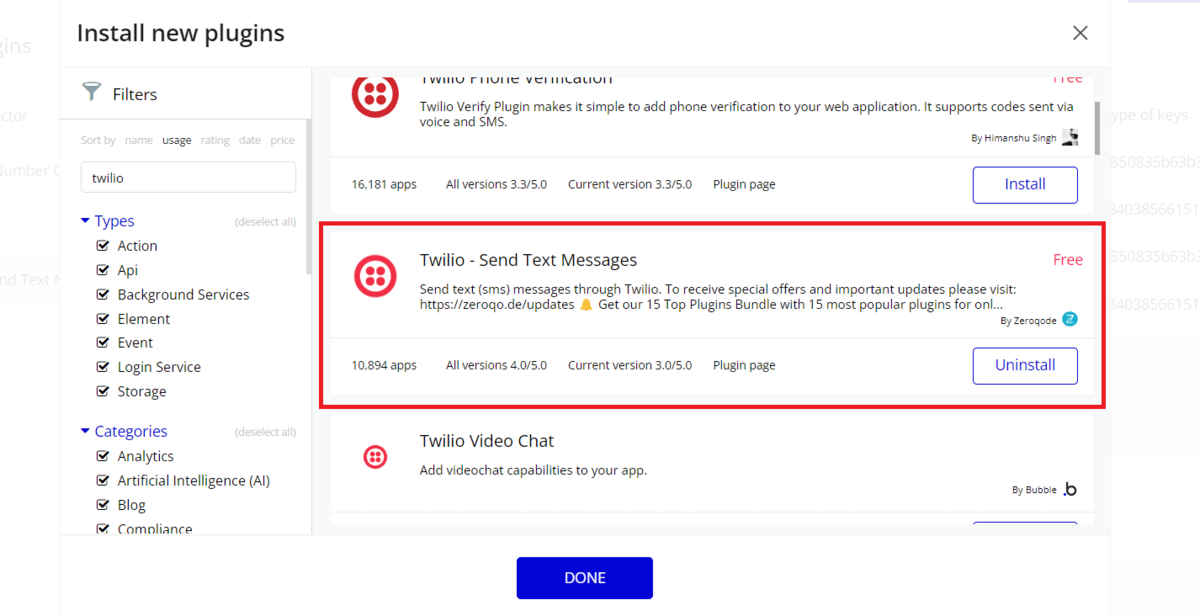
Task: Click All versions 3.3/5.0 rating
Action: tap(496, 185)
